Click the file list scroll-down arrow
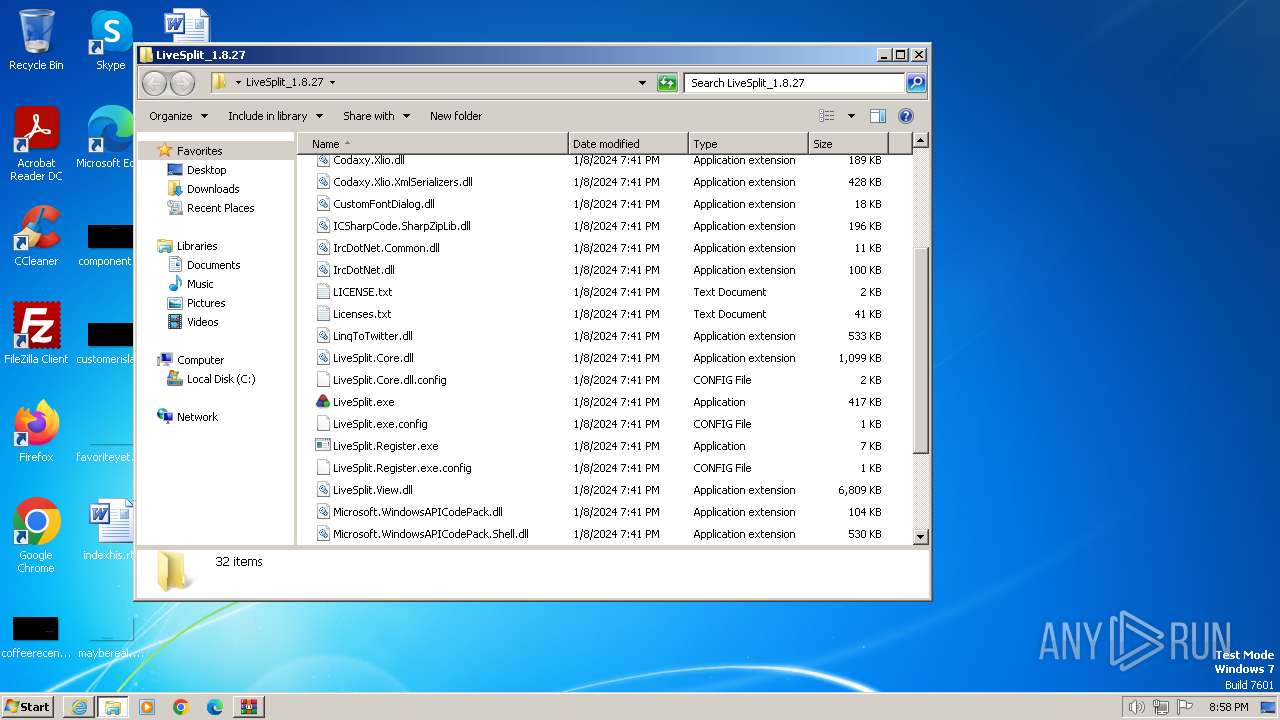Image resolution: width=1280 pixels, height=720 pixels. [921, 537]
